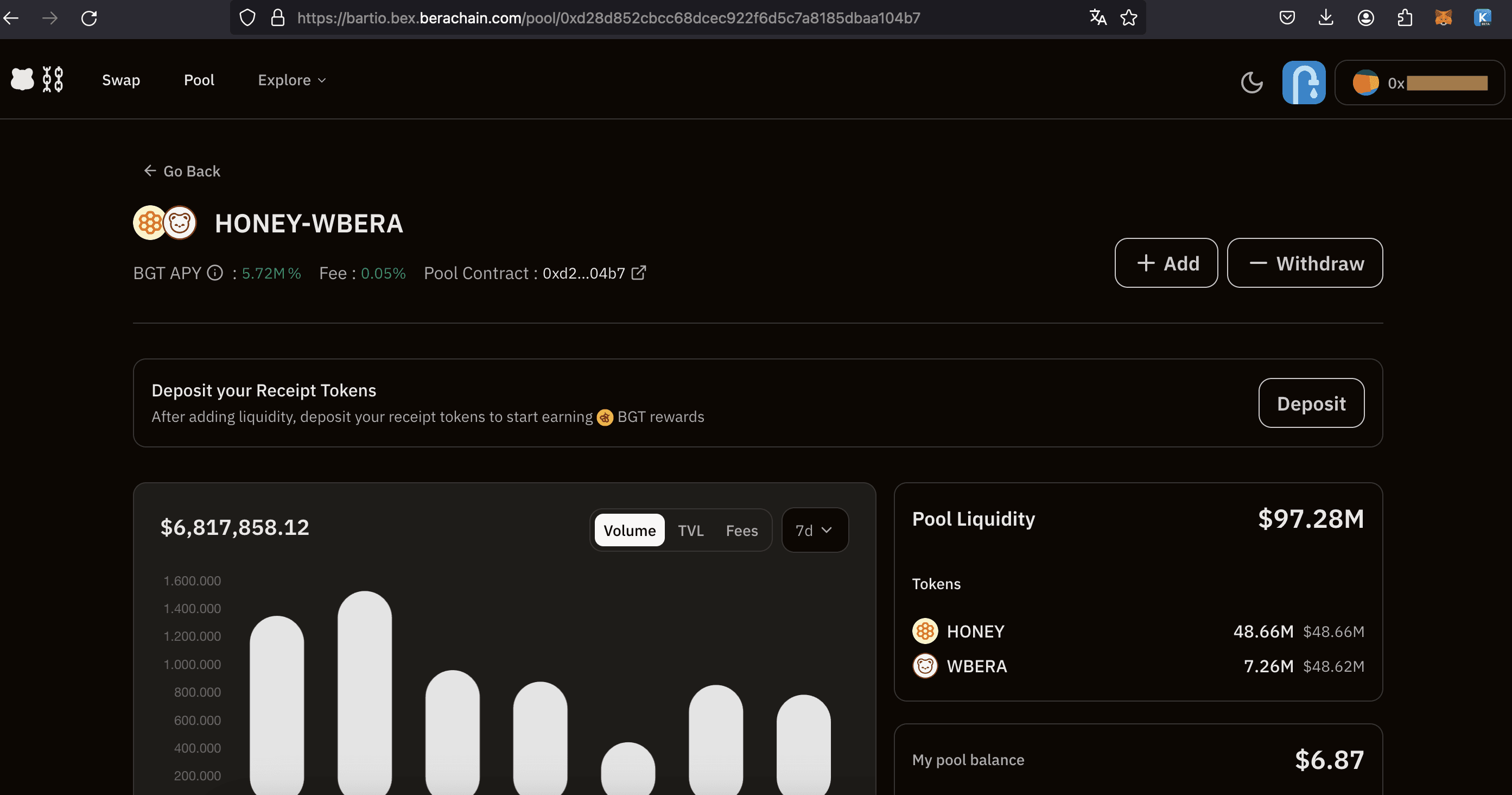This screenshot has width=1512, height=795.
Task: Click the Berachain bear logo
Action: click(23, 79)
